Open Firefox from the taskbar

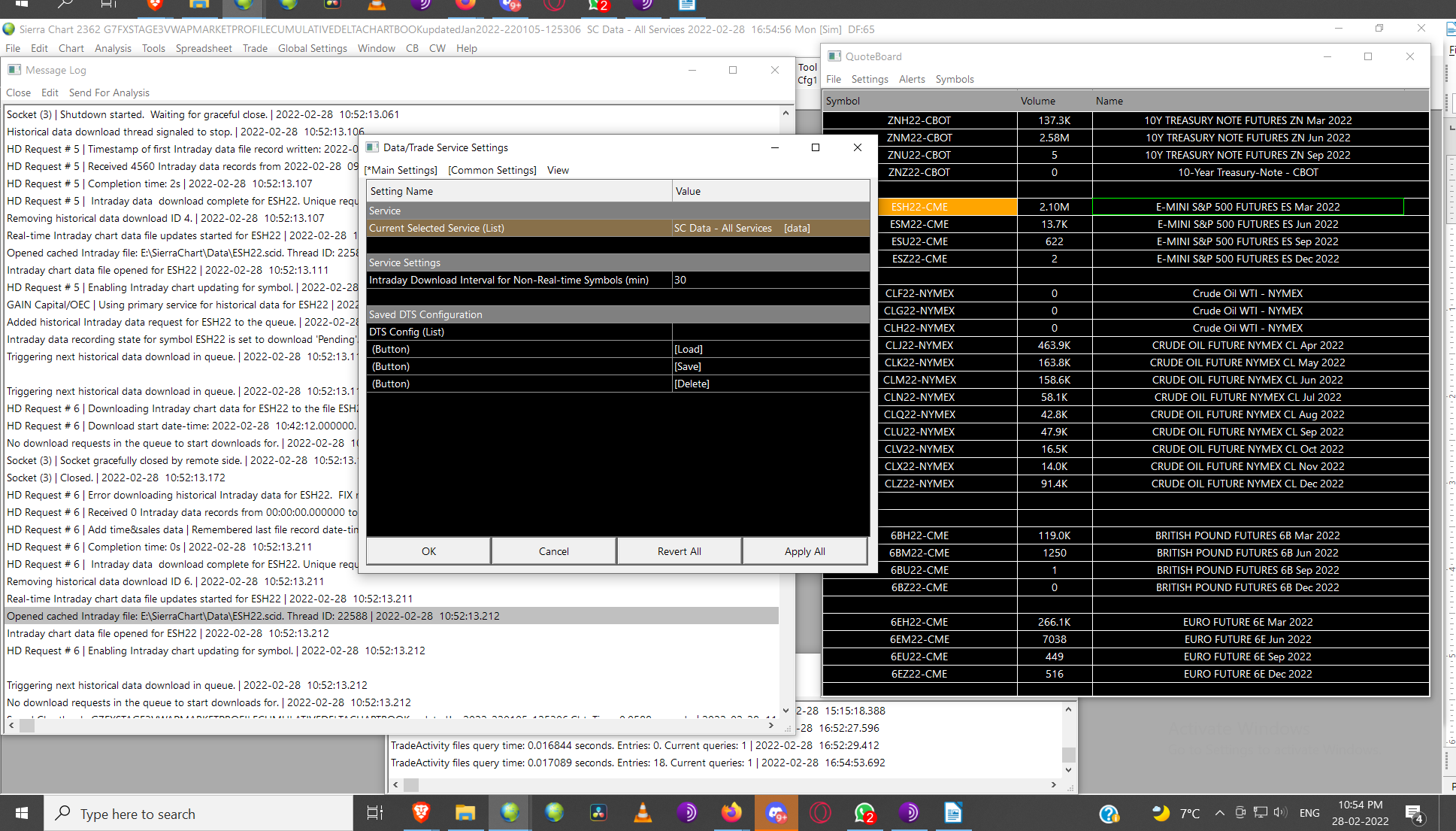(731, 813)
